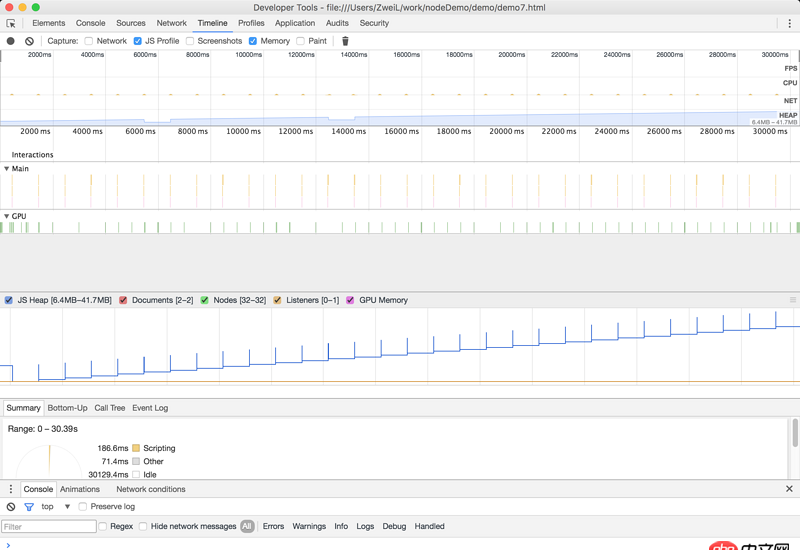This screenshot has width=800, height=550.
Task: Open the top execution context dropdown
Action: tap(55, 507)
